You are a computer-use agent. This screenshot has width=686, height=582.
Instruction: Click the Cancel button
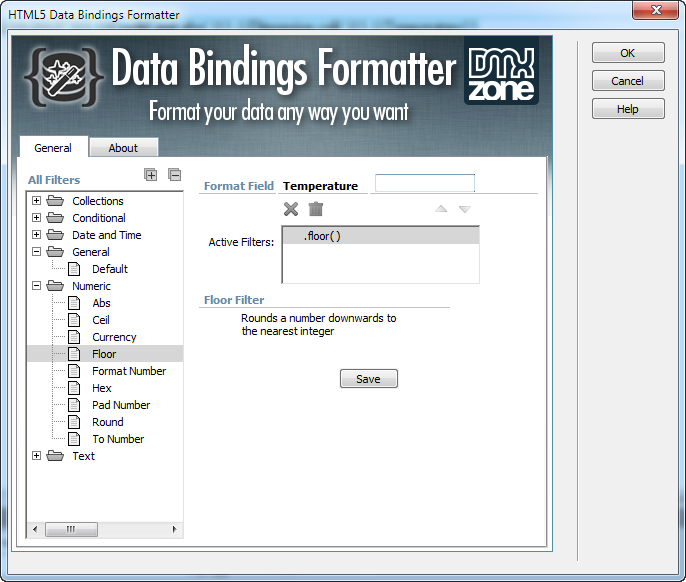(x=628, y=81)
